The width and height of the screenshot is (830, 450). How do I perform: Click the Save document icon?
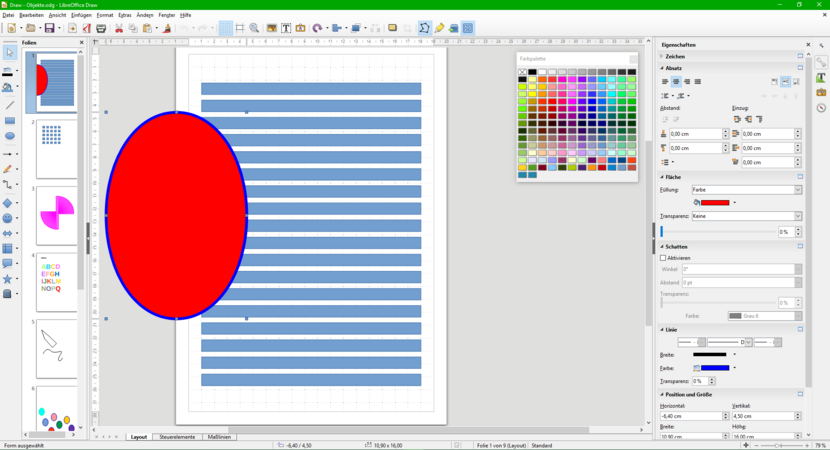click(47, 28)
